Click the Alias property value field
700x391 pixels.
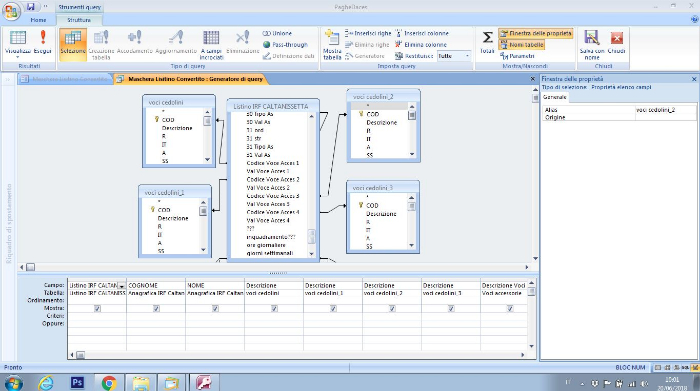[666, 110]
